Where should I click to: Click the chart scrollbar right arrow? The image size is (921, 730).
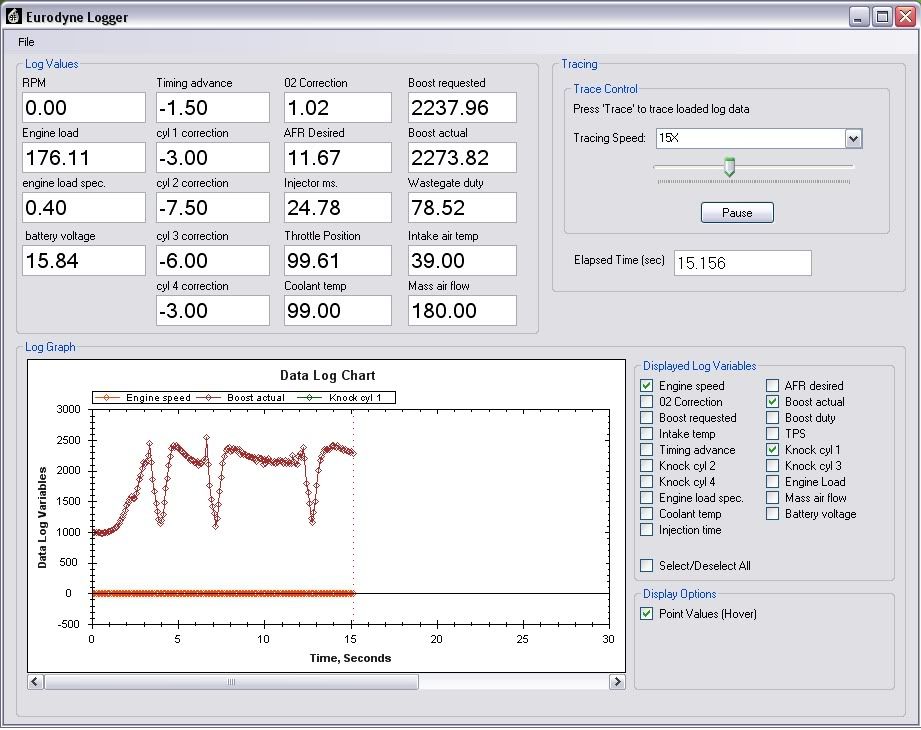coord(616,682)
